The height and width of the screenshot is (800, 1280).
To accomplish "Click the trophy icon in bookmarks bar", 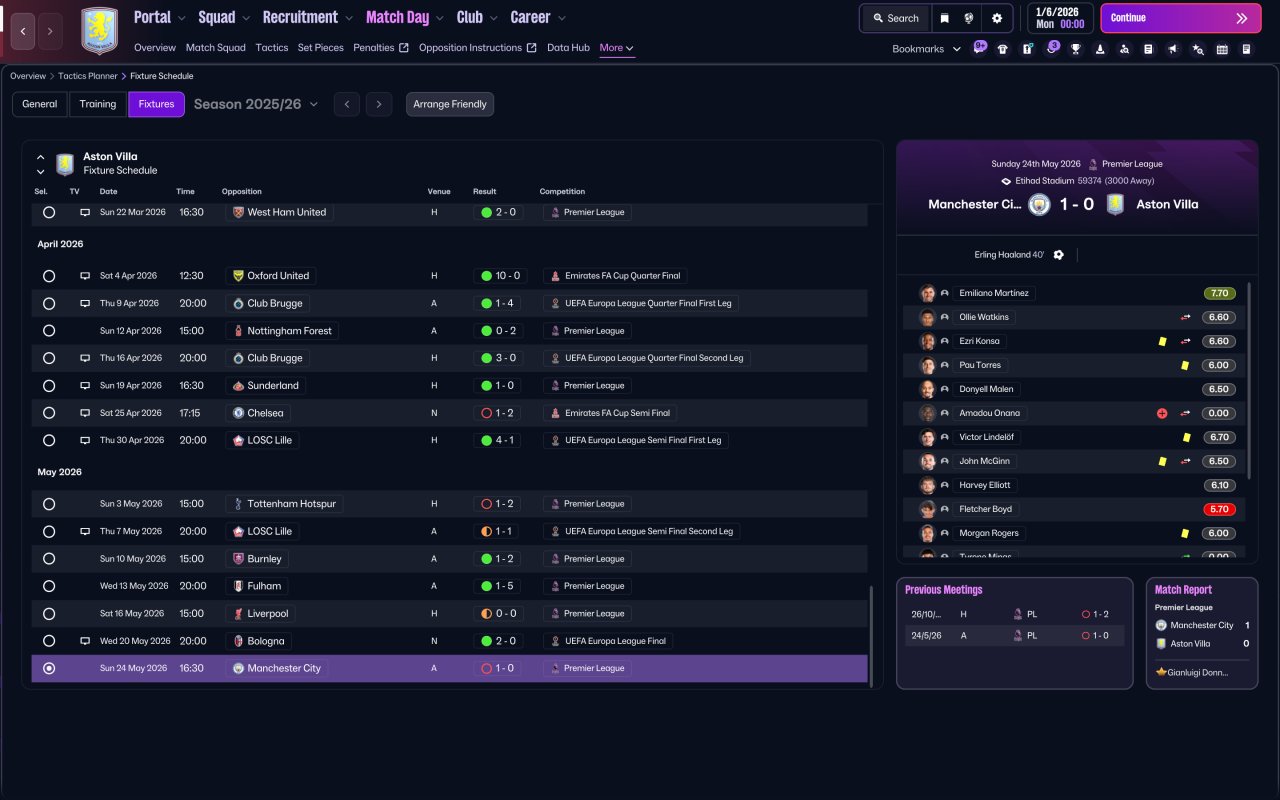I will [x=1076, y=49].
